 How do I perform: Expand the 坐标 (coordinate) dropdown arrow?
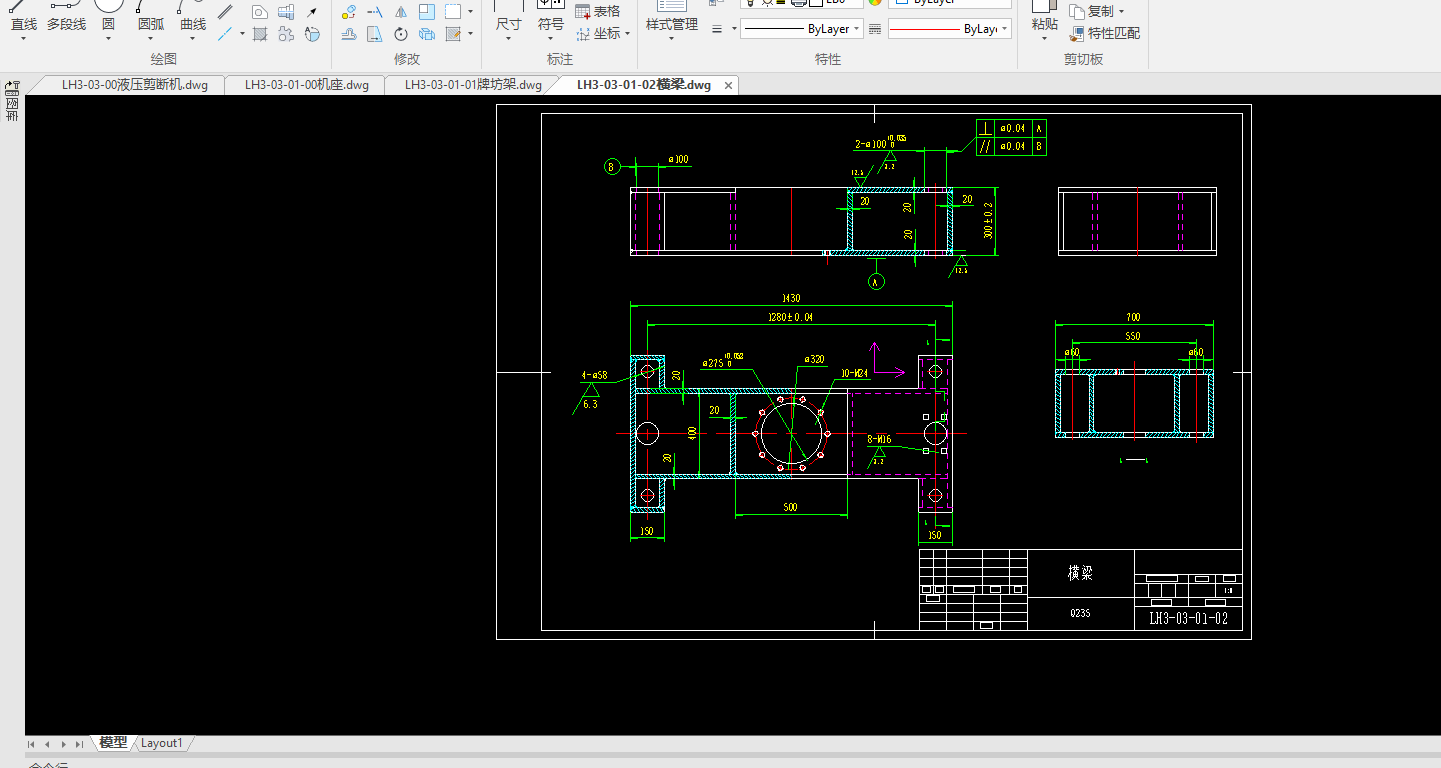pos(627,34)
